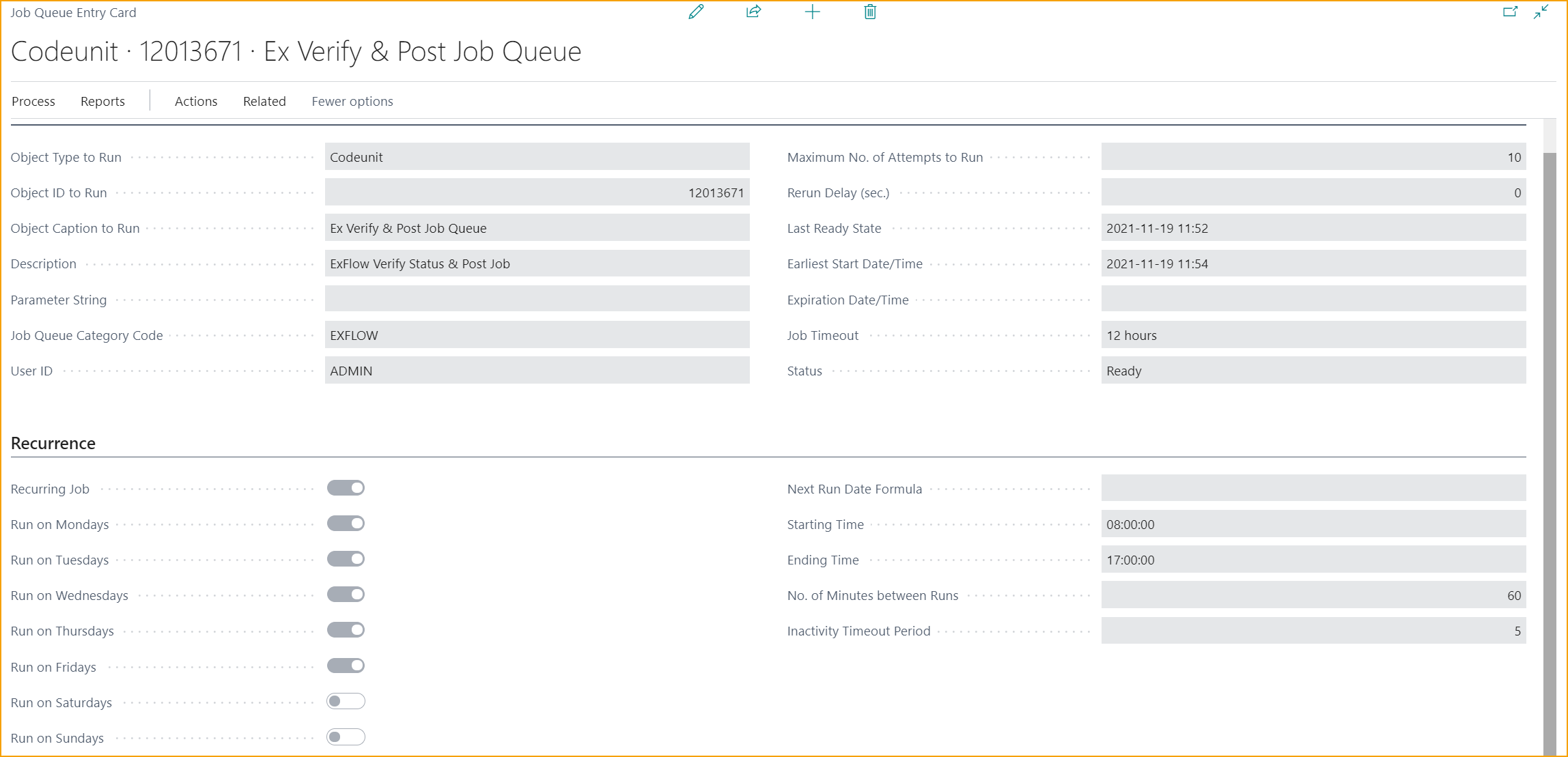Enable Run on Sundays
Screen dimensions: 1568x757
coord(346,737)
